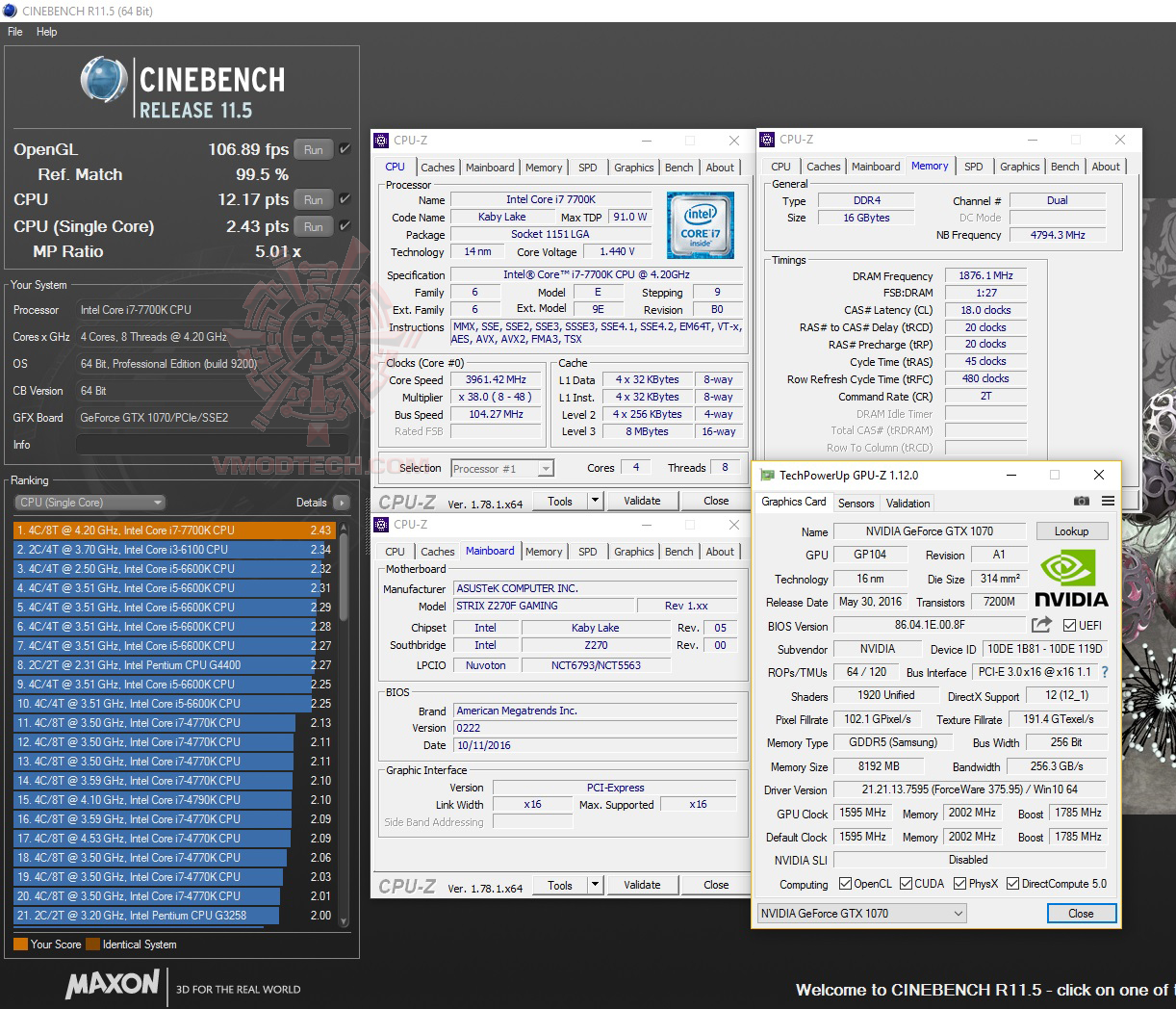Screen dimensions: 1176x1009
Task: Select ranking row Intel Core i7-4790K CPU
Action: coord(173,799)
